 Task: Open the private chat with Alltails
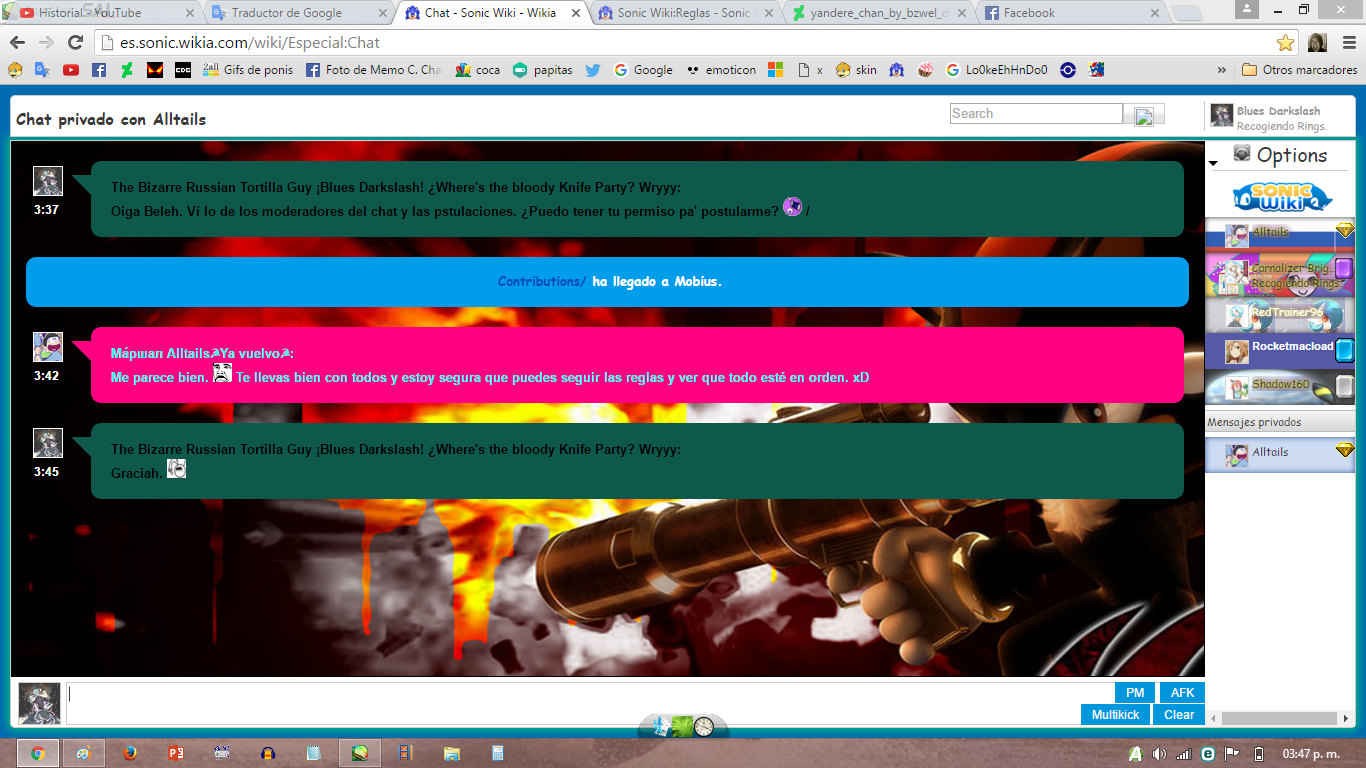(x=1280, y=455)
